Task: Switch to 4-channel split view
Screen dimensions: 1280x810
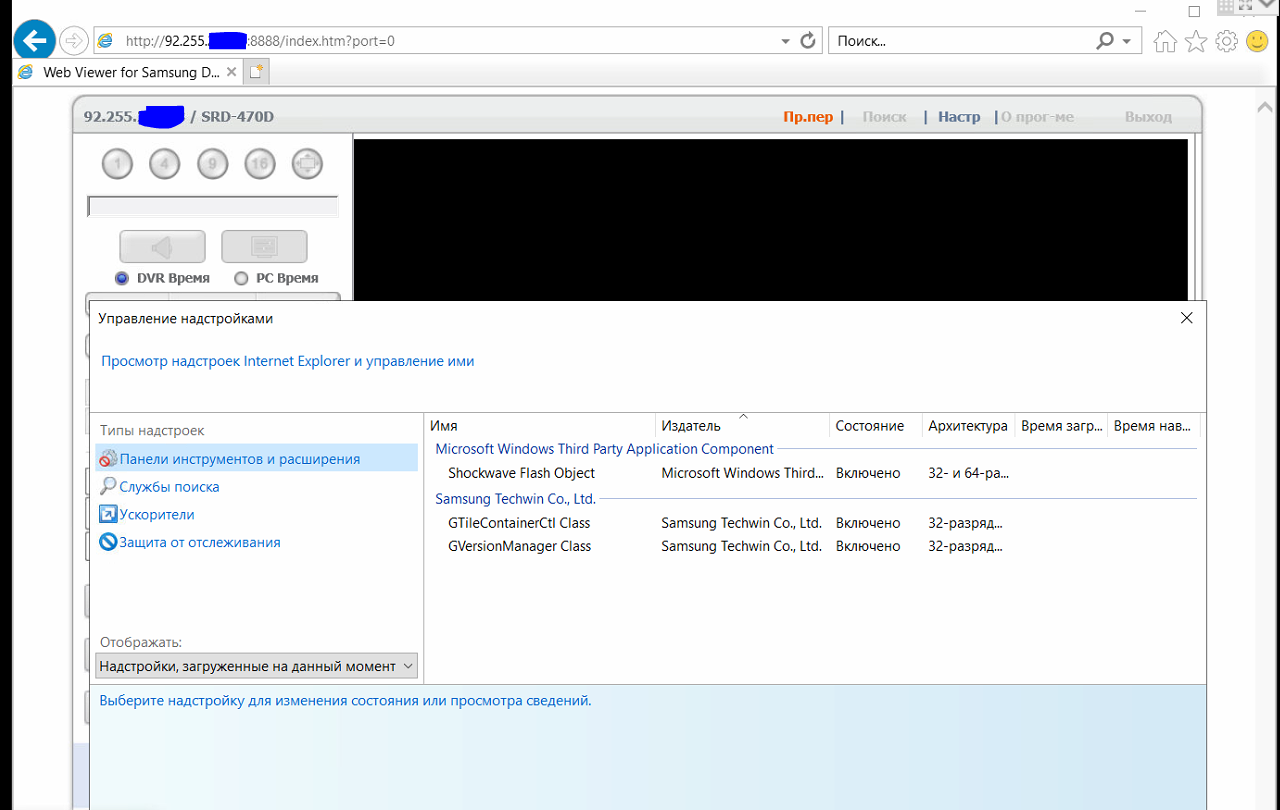Action: click(164, 164)
